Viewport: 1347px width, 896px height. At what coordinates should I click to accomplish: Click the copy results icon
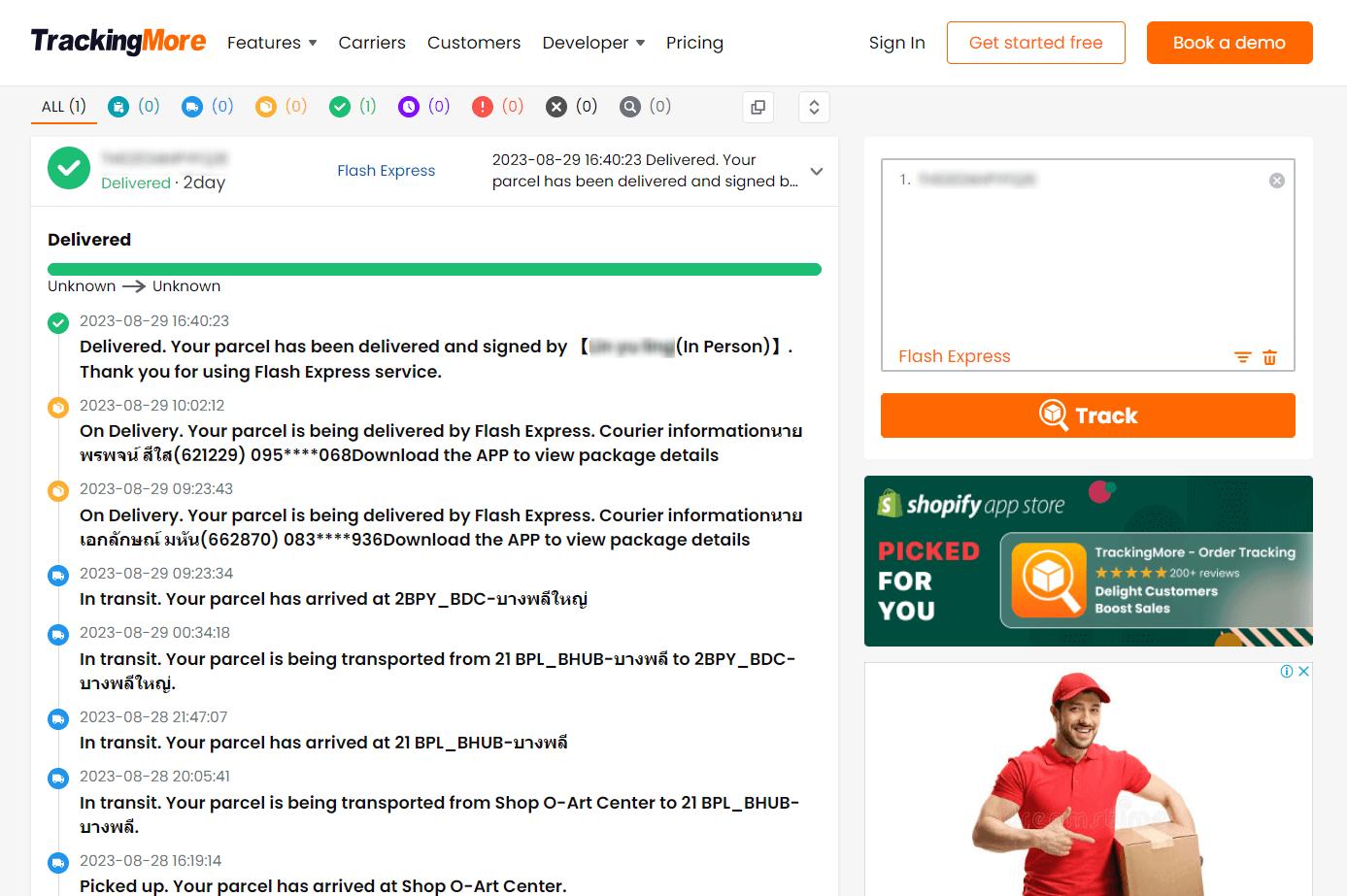758,107
